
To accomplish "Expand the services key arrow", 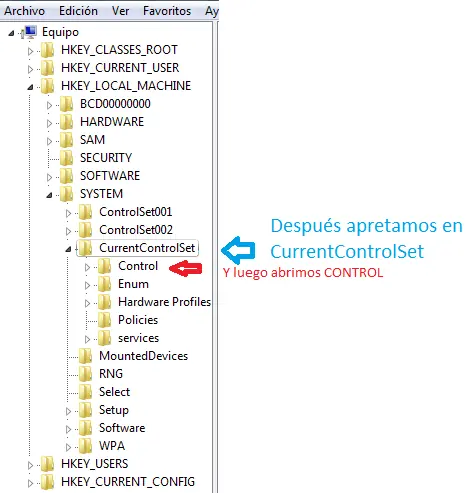I will click(87, 339).
